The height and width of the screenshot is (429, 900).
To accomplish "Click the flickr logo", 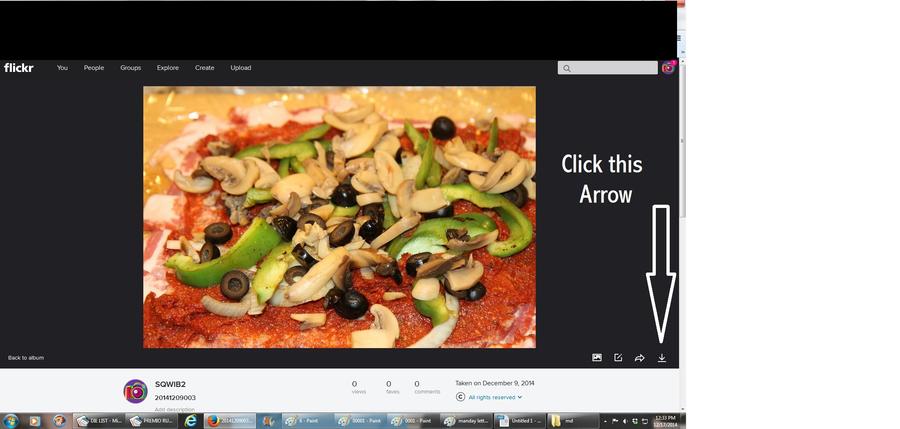I will point(19,68).
